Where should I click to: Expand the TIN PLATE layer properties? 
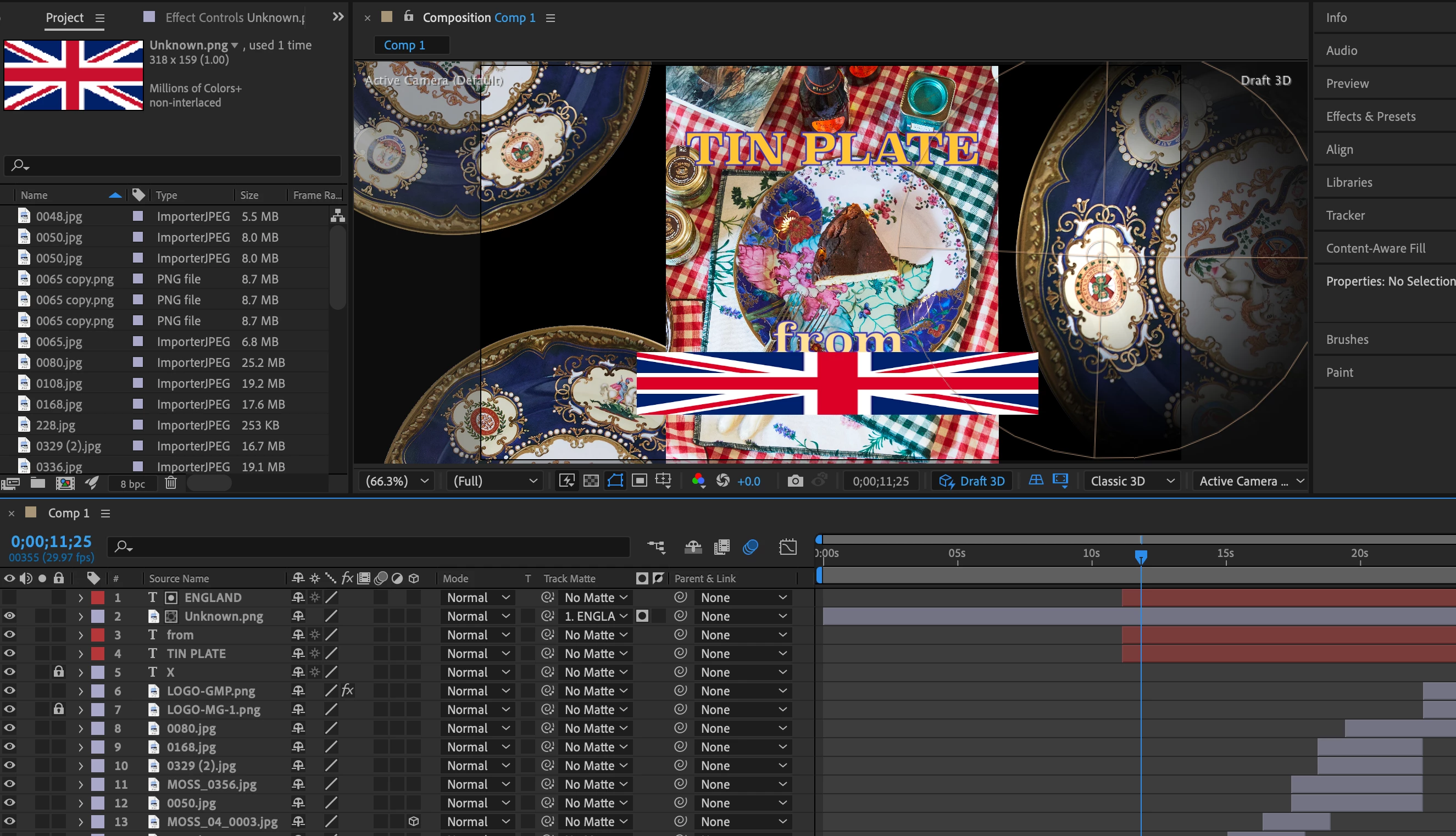pyautogui.click(x=80, y=654)
